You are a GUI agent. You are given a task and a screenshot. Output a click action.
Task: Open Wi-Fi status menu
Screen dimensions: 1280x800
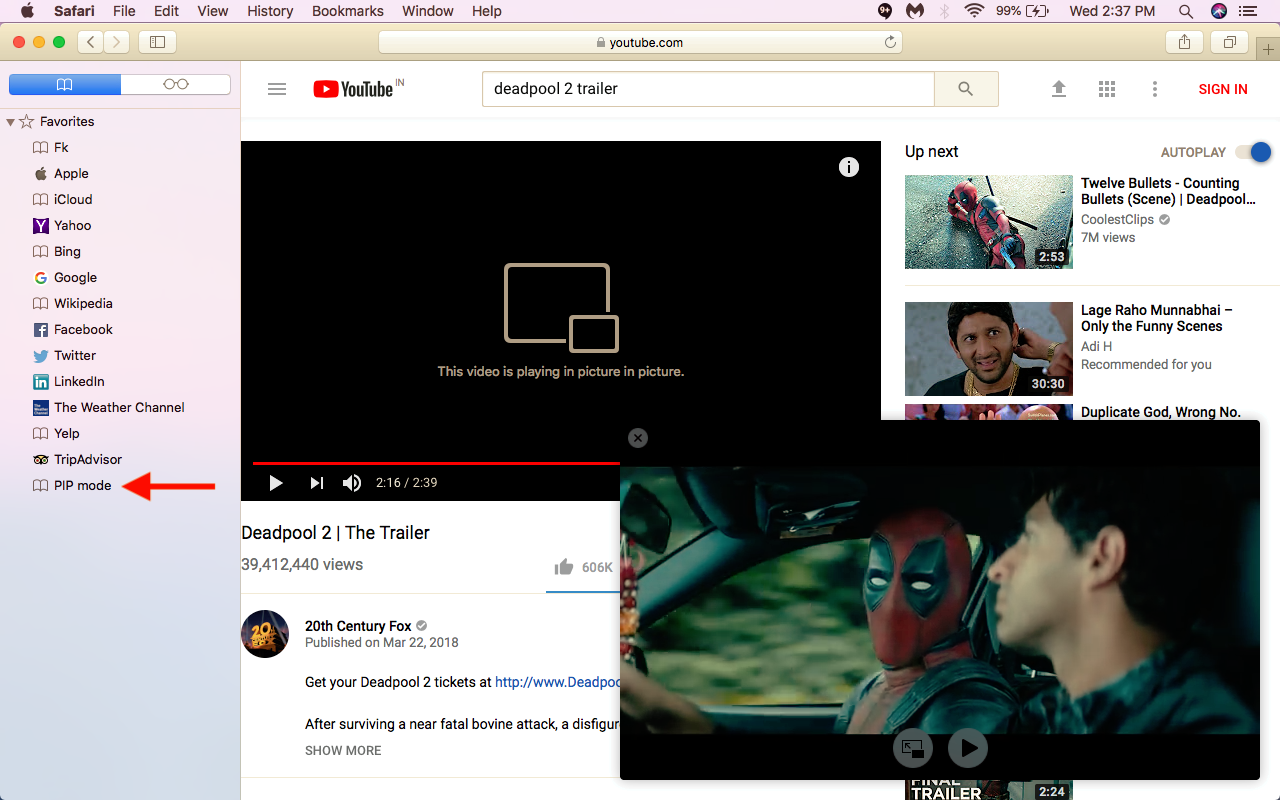click(x=974, y=11)
